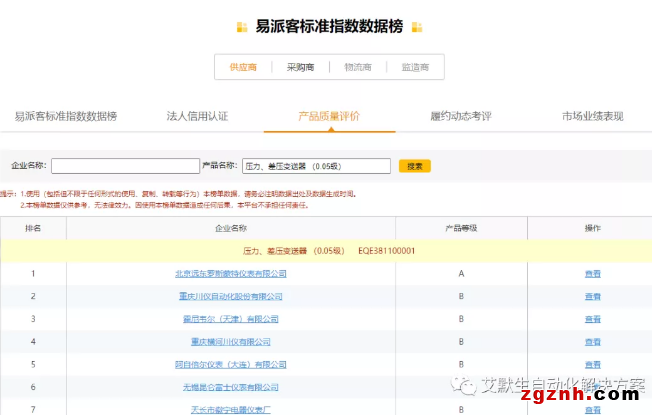Click the red 提示 disclaimer first line
Screen dimensions: 652x417
pyautogui.click(x=179, y=194)
